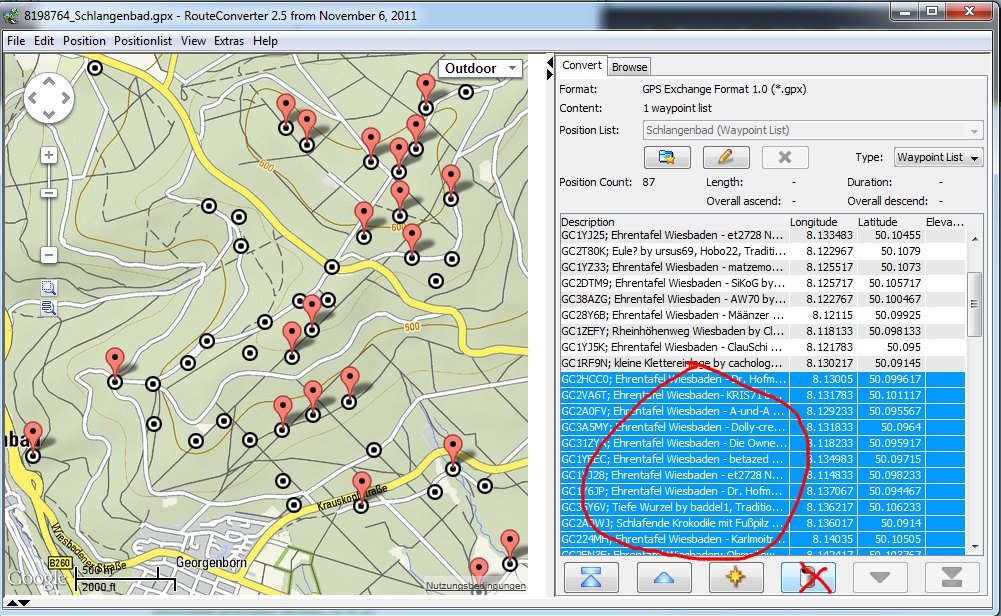Open the File menu
The height and width of the screenshot is (616, 1001).
pyautogui.click(x=16, y=41)
